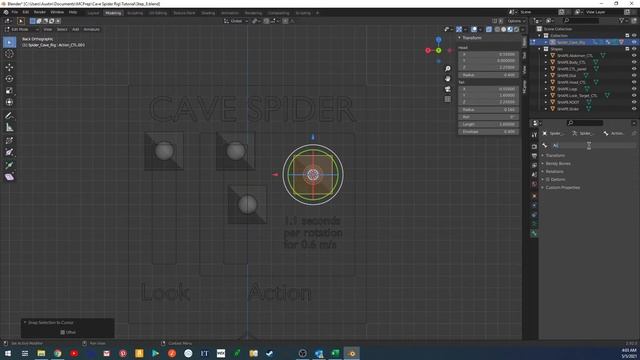640x360 pixels.
Task: Activate the Cursor tool
Action: point(9,54)
